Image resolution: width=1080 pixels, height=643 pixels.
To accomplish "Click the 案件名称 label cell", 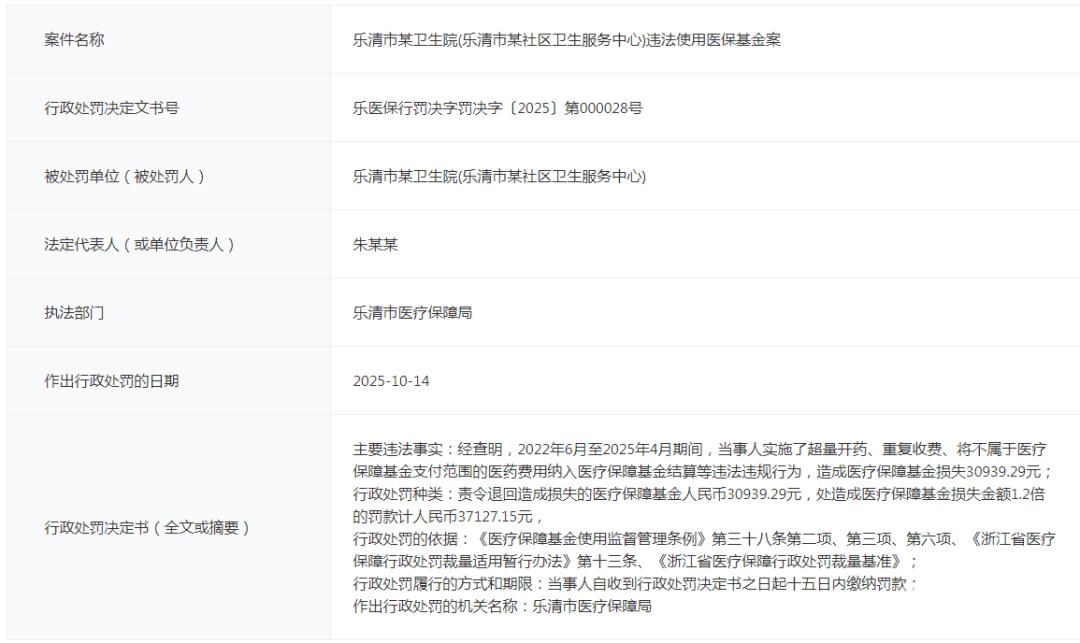I will (x=75, y=40).
